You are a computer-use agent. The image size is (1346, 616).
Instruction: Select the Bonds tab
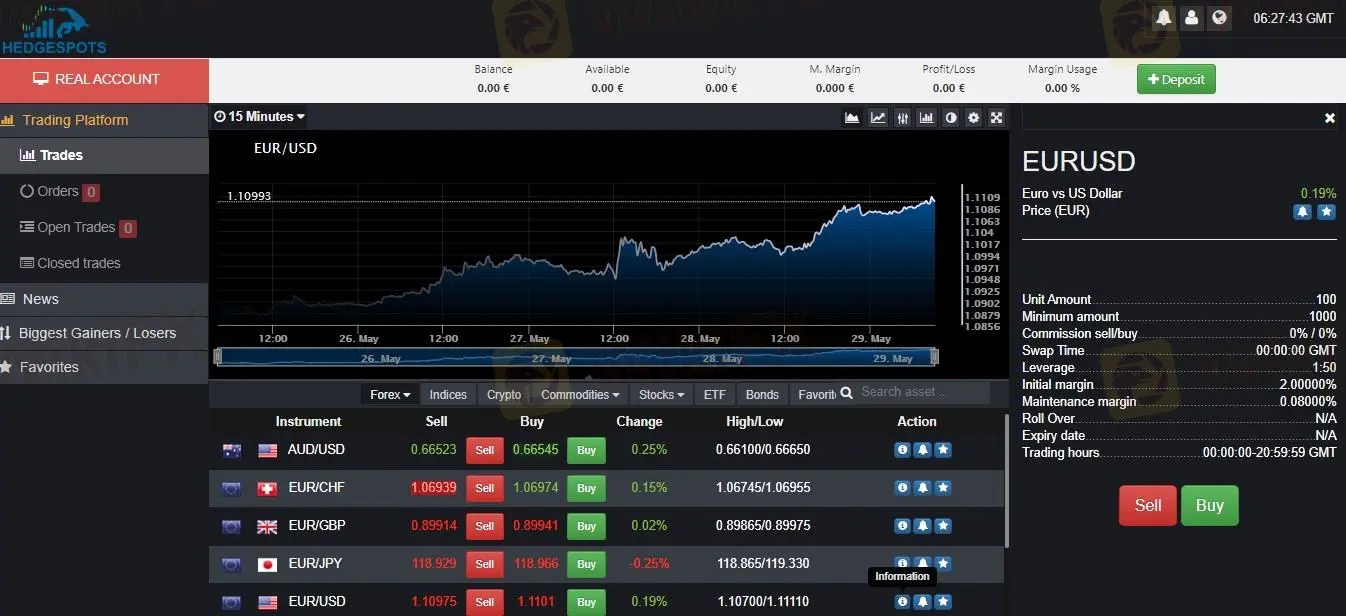pos(762,394)
